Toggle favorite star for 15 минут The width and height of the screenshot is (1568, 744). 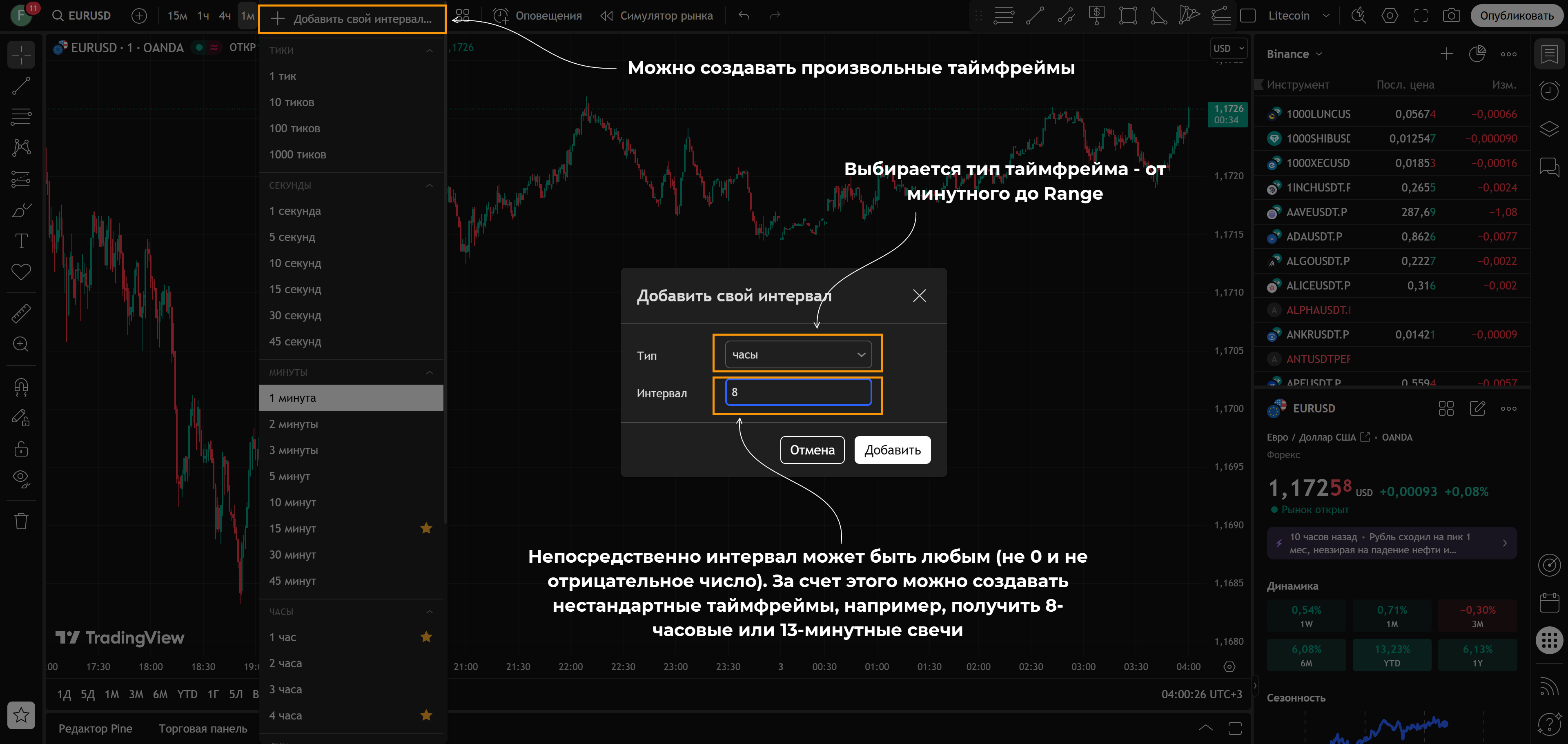(426, 528)
